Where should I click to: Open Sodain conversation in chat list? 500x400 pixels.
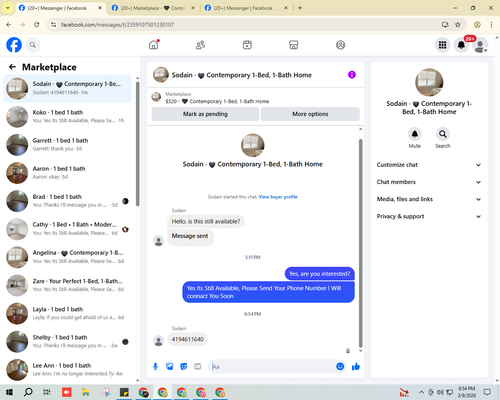[67, 88]
